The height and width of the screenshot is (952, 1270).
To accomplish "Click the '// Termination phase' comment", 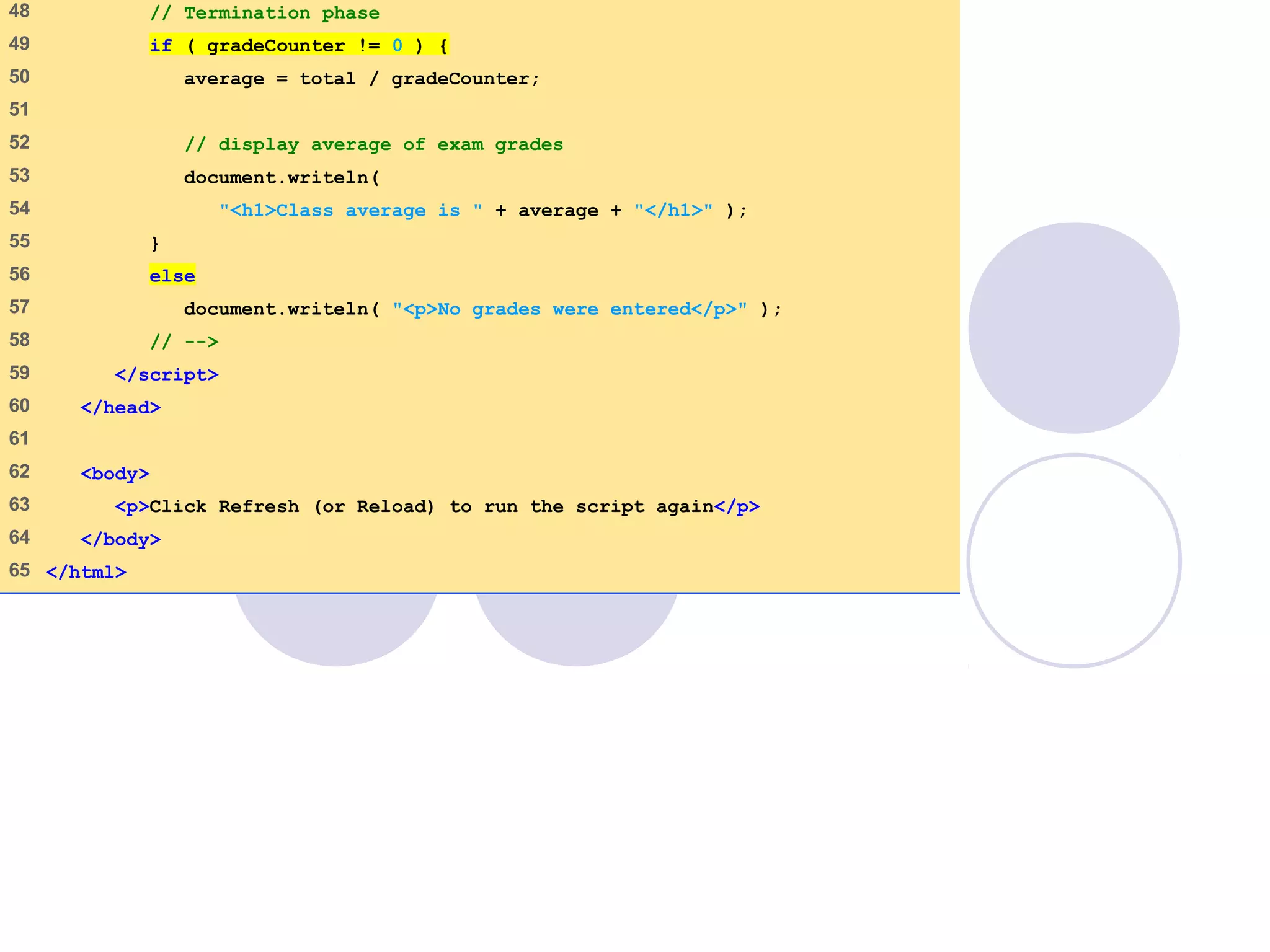I will (265, 13).
